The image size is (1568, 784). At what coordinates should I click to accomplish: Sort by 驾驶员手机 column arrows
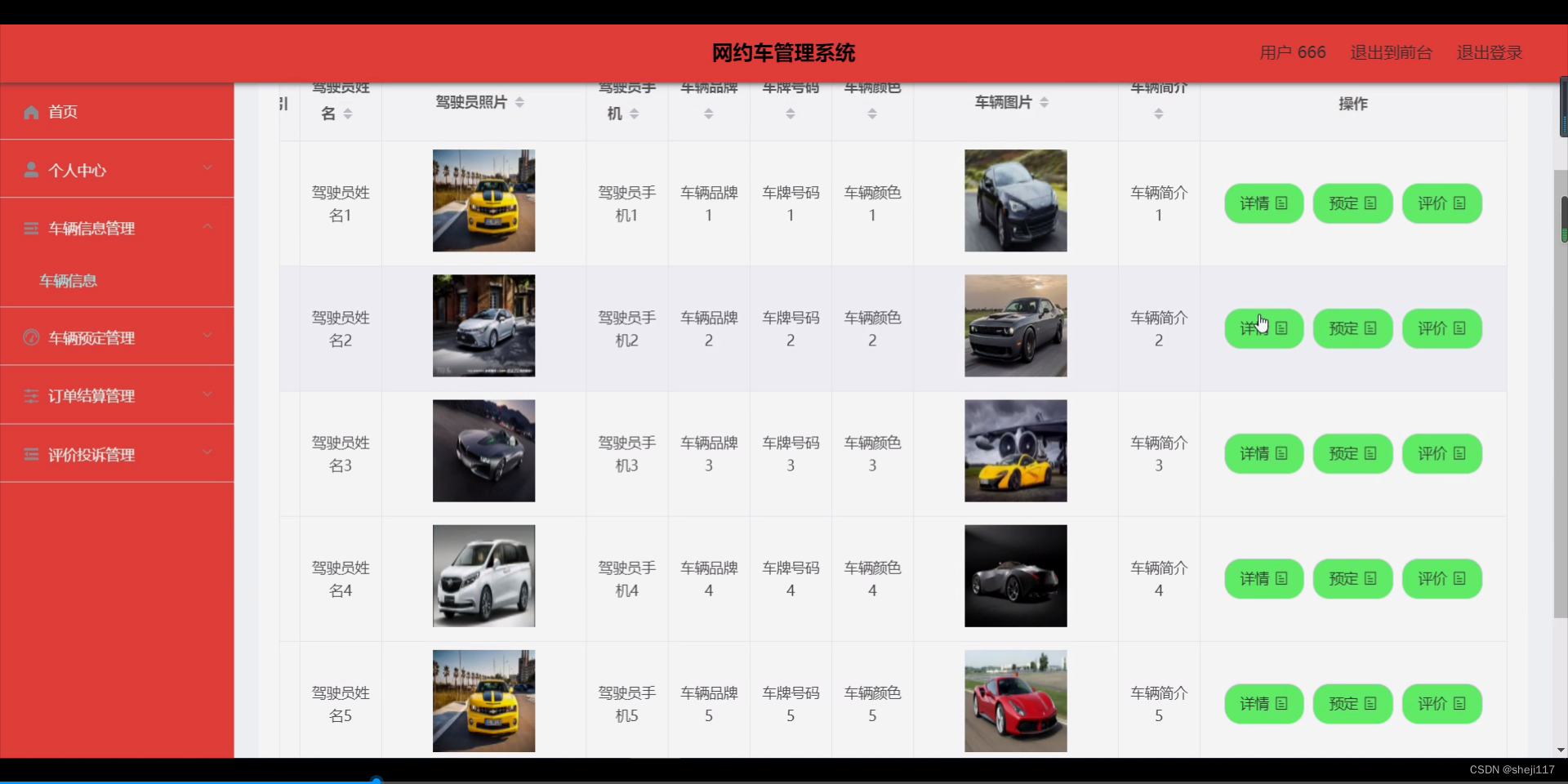(x=635, y=114)
